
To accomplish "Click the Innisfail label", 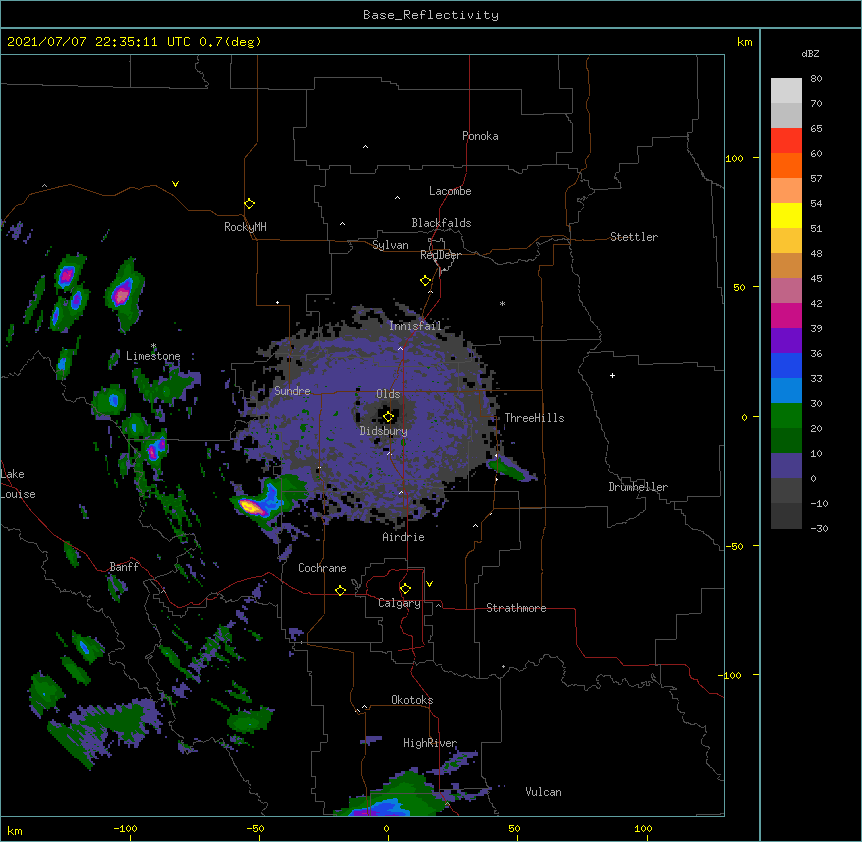I will (415, 326).
